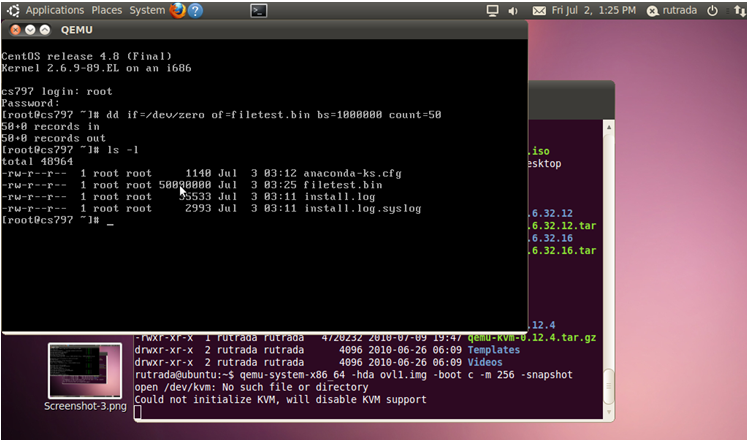Close the QEMU window

click(15, 30)
